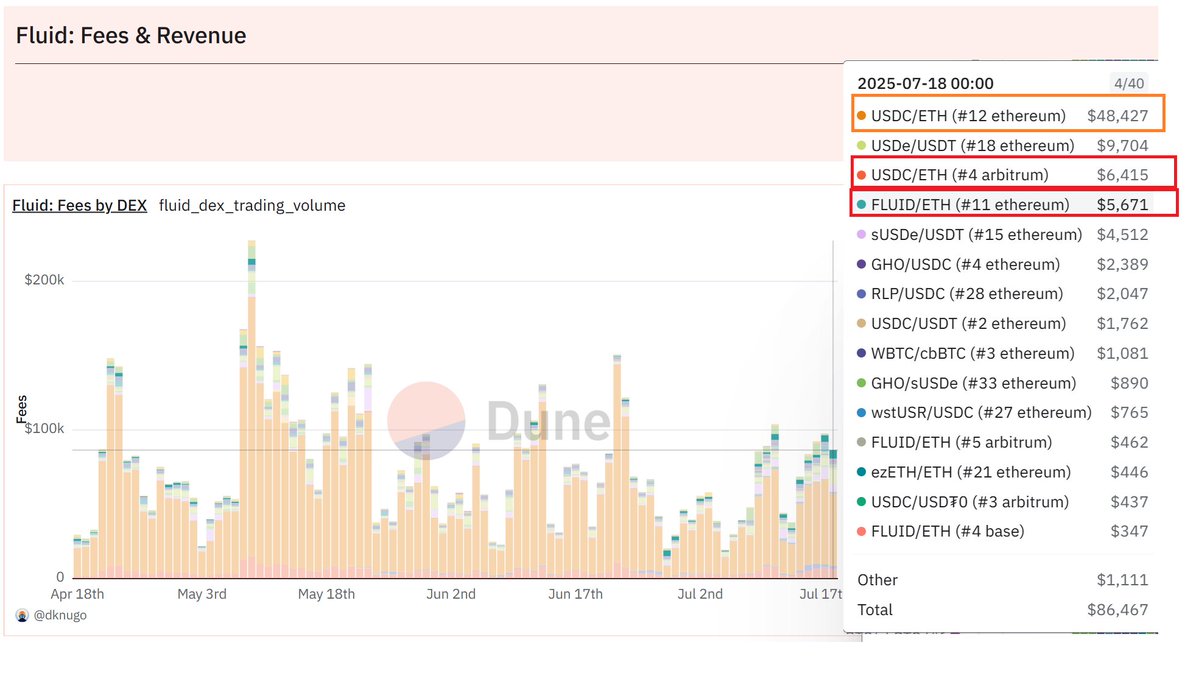
Task: Click the $100k y-axis label
Action: click(x=44, y=428)
